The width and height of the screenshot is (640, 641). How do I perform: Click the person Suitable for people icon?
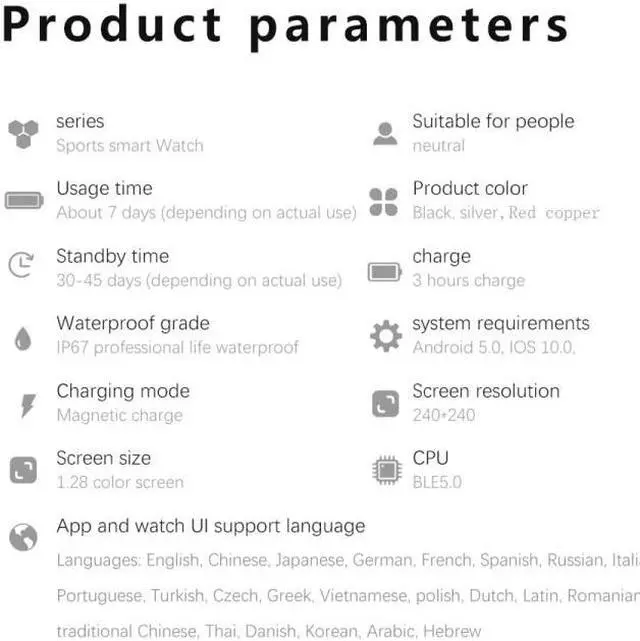[x=385, y=133]
